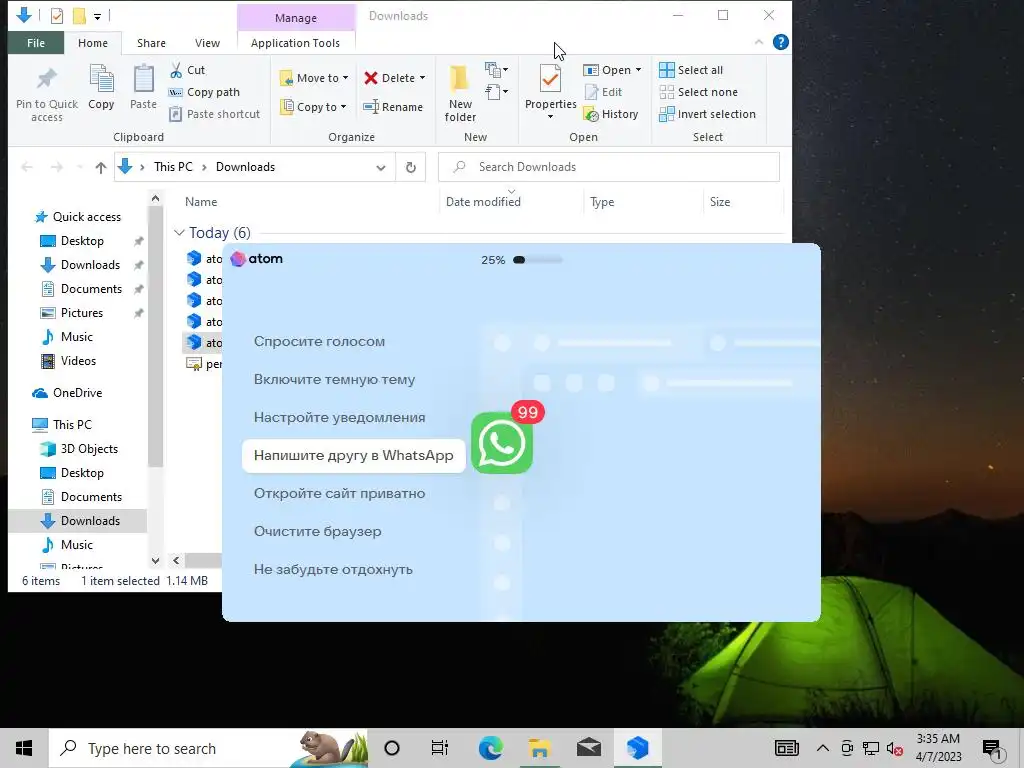The width and height of the screenshot is (1024, 768).
Task: Click the Search Downloads input field
Action: [609, 167]
